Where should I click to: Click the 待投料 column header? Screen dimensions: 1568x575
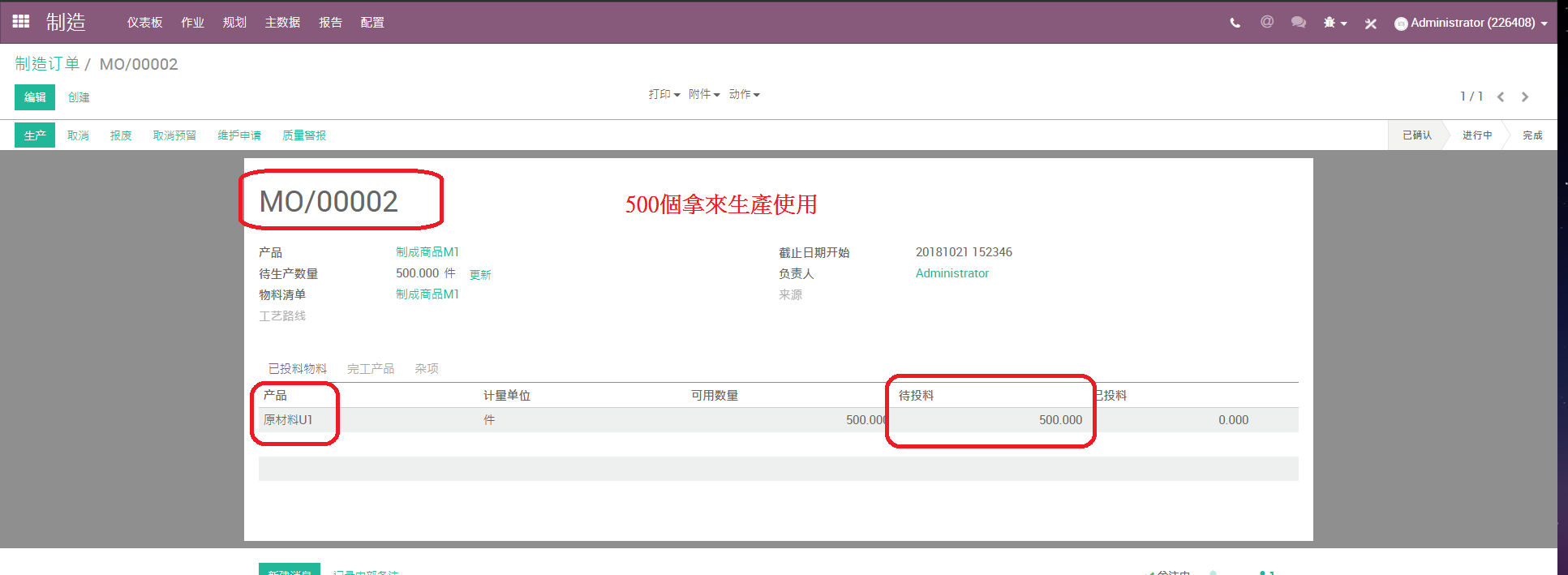pyautogui.click(x=917, y=396)
